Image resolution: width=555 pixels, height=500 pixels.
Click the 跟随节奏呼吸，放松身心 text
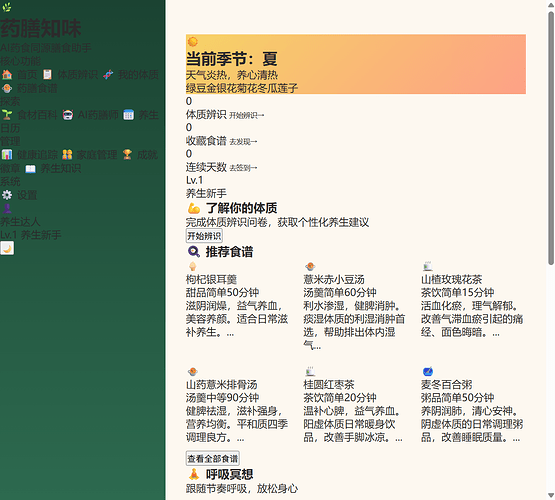click(242, 489)
